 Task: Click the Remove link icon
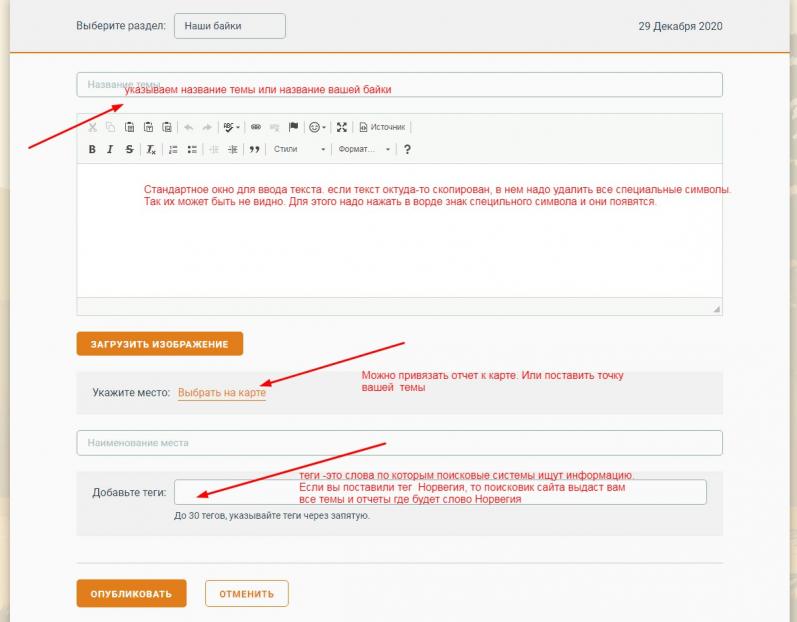(x=274, y=127)
